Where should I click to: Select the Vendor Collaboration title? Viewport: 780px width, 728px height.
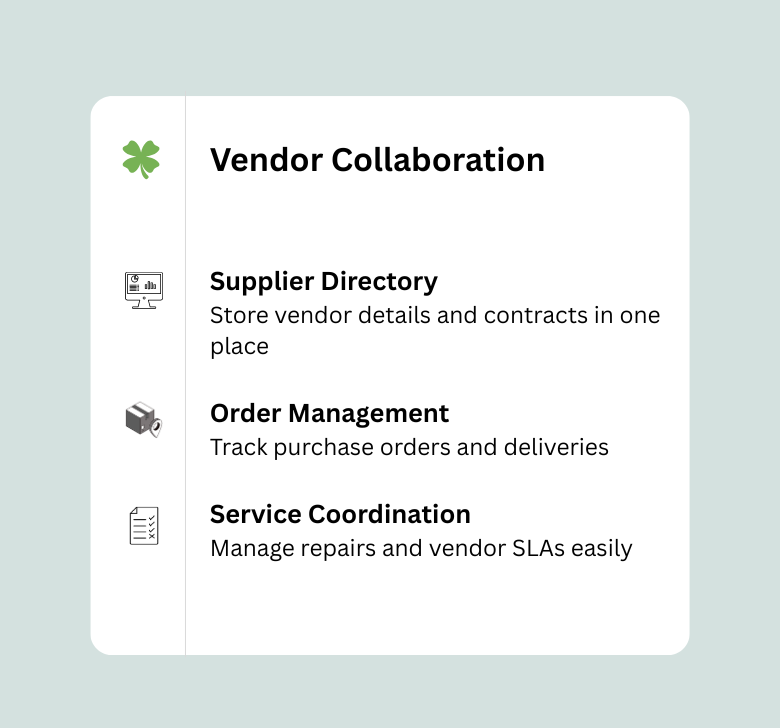point(377,160)
